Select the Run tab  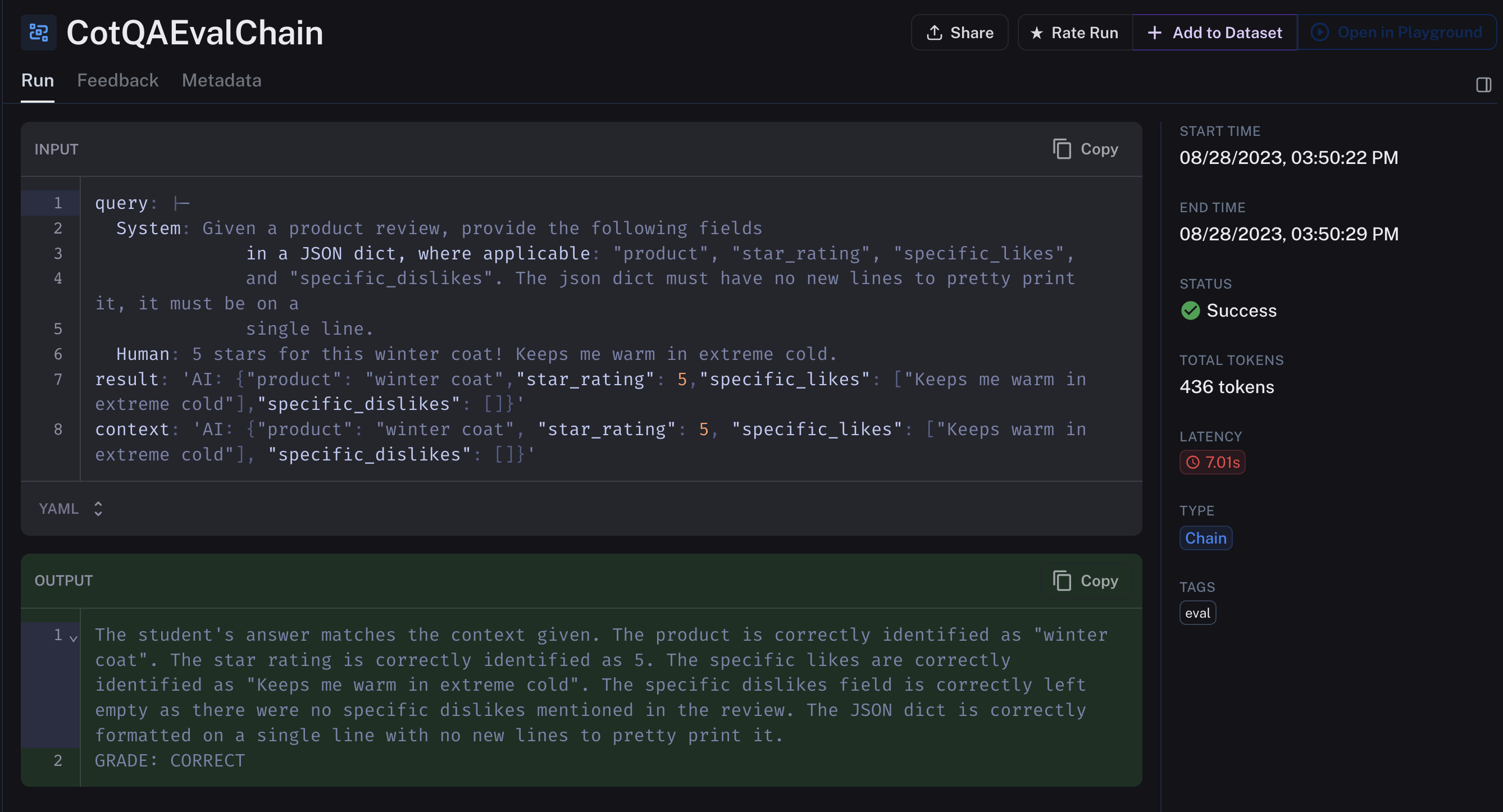click(37, 80)
